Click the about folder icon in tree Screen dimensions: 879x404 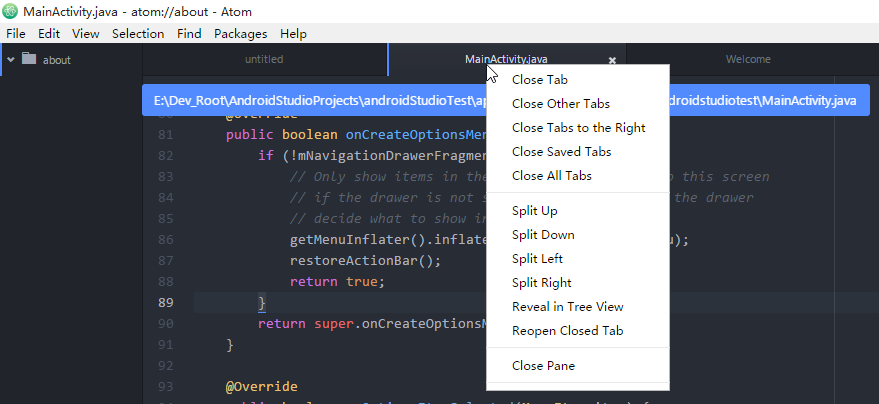(x=29, y=59)
